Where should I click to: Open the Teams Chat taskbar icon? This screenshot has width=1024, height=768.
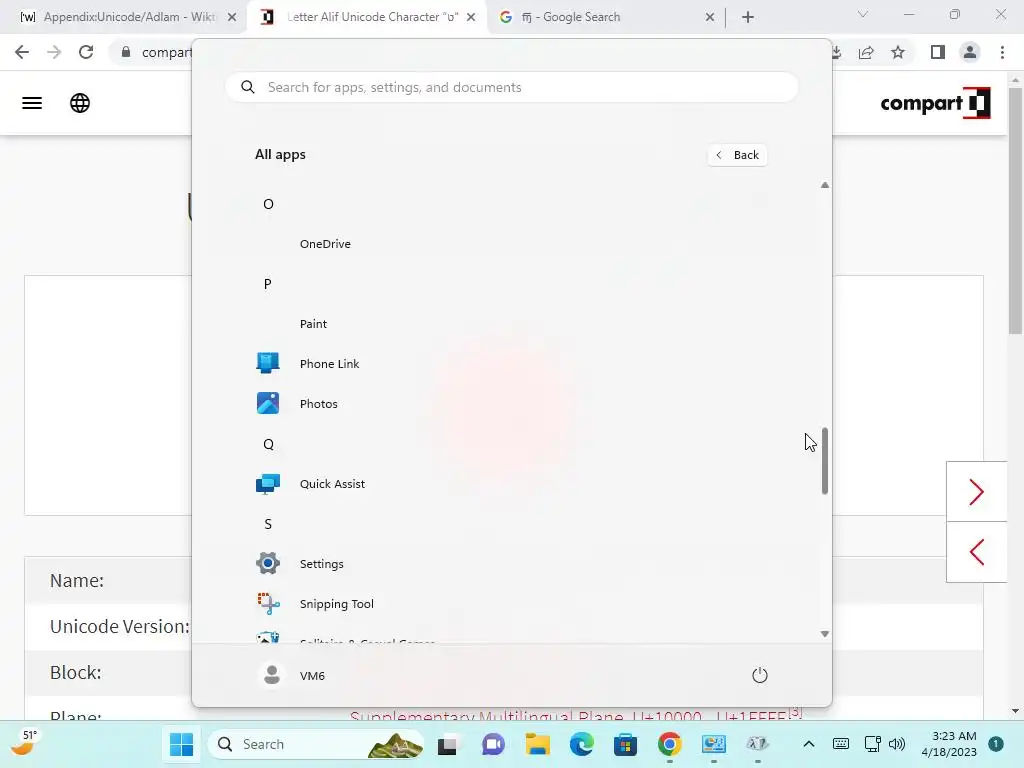tap(493, 744)
